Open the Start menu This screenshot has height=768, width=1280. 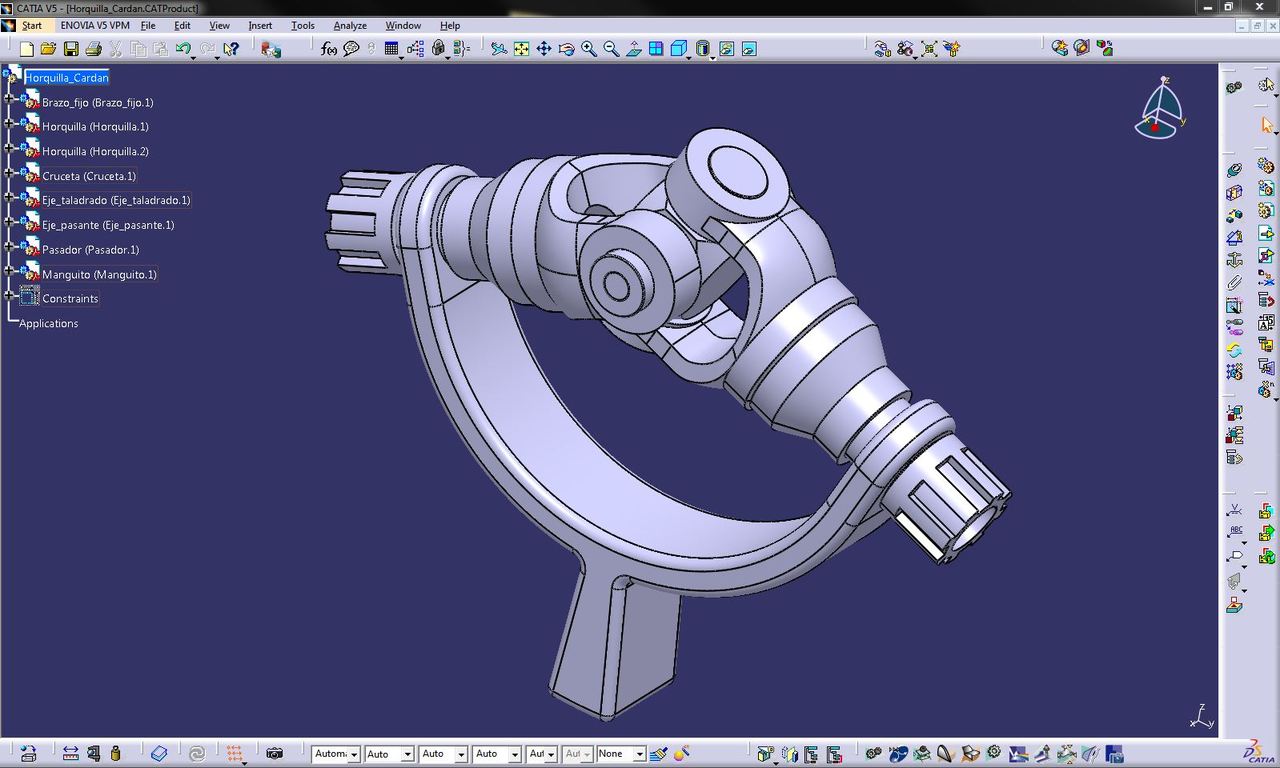coord(32,25)
